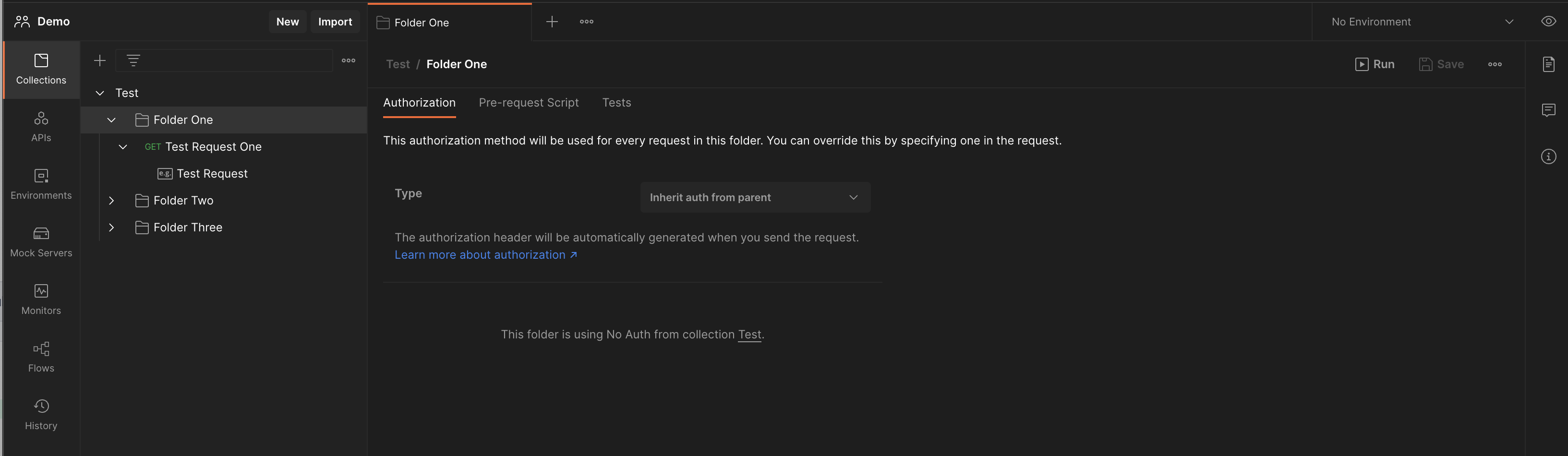Viewport: 1568px width, 456px height.
Task: Collapse the Folder One tree item
Action: pyautogui.click(x=111, y=120)
